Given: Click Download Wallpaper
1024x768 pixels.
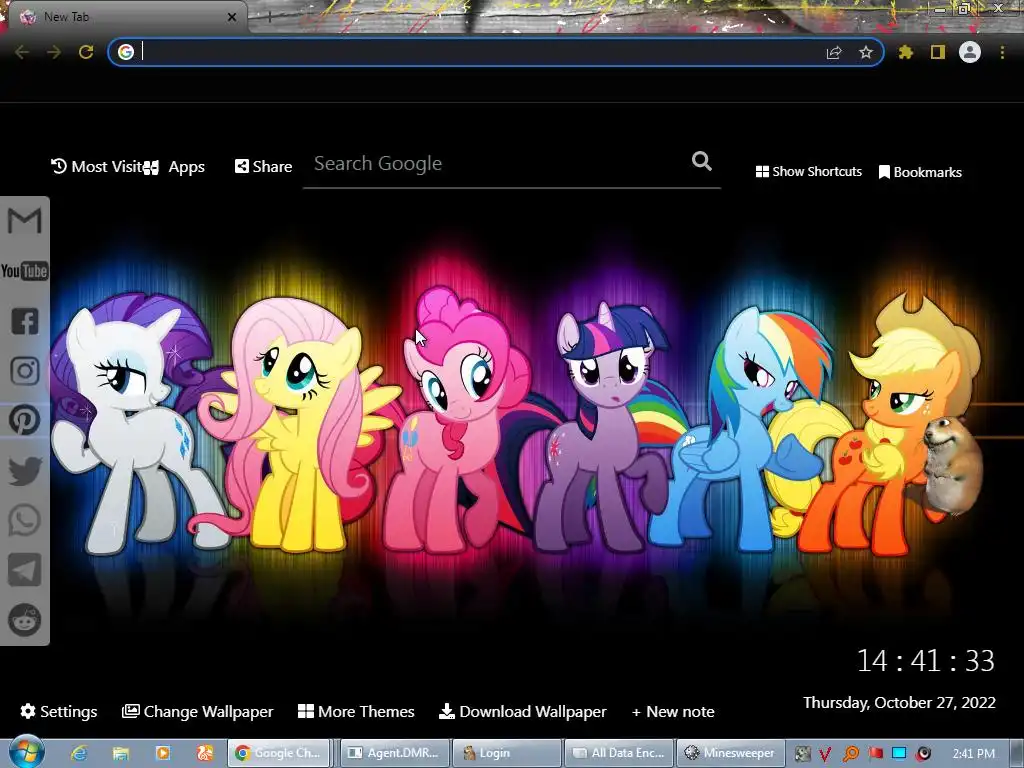Looking at the screenshot, I should pos(522,711).
